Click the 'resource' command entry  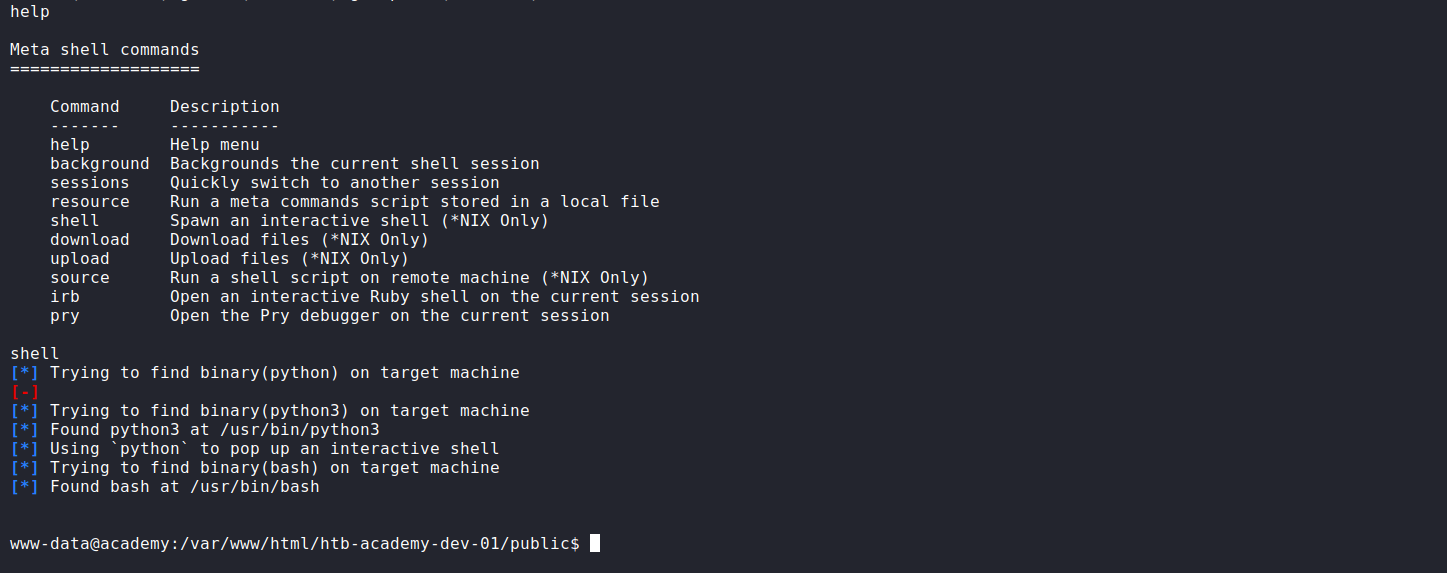pos(90,202)
